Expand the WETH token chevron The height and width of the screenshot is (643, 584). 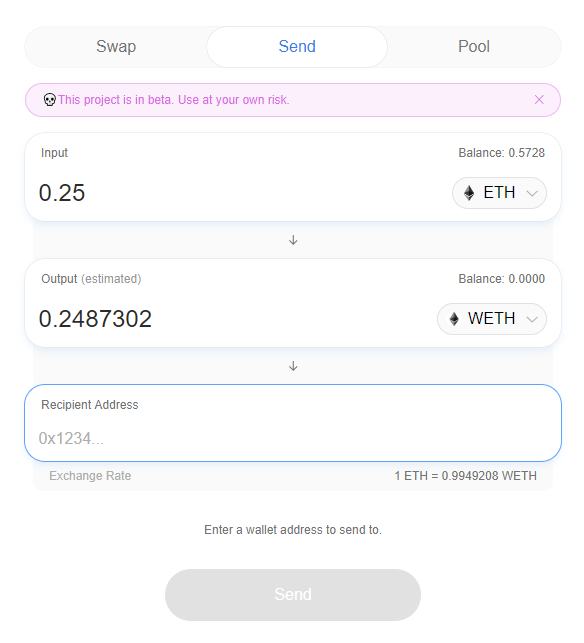(532, 319)
